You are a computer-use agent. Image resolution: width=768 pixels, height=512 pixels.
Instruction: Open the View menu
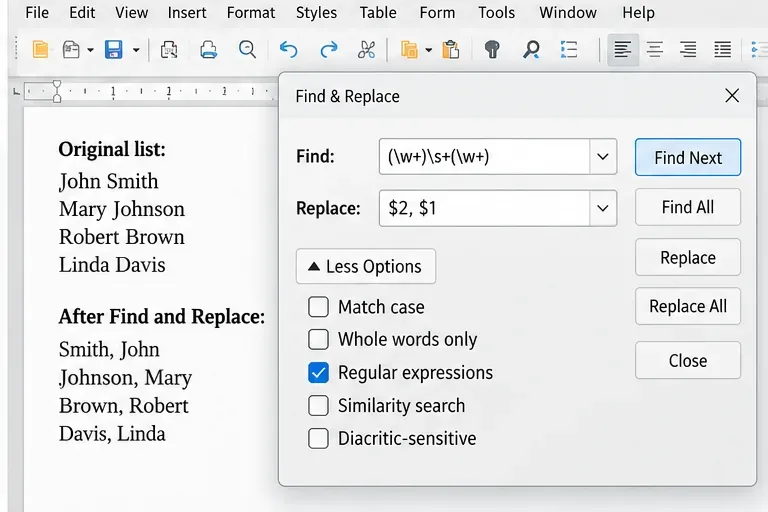click(132, 12)
